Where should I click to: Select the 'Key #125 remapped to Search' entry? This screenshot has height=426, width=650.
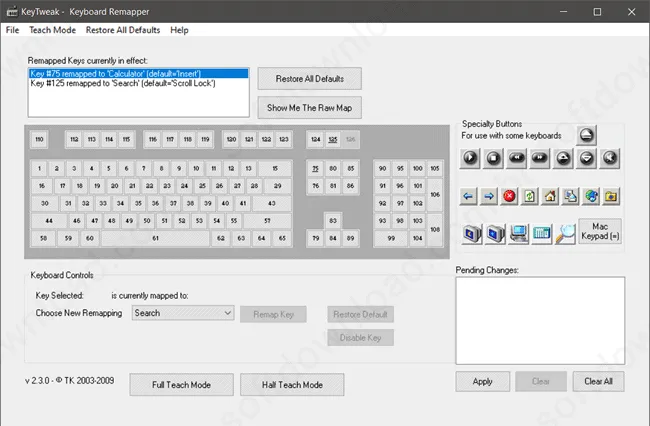pyautogui.click(x=138, y=83)
